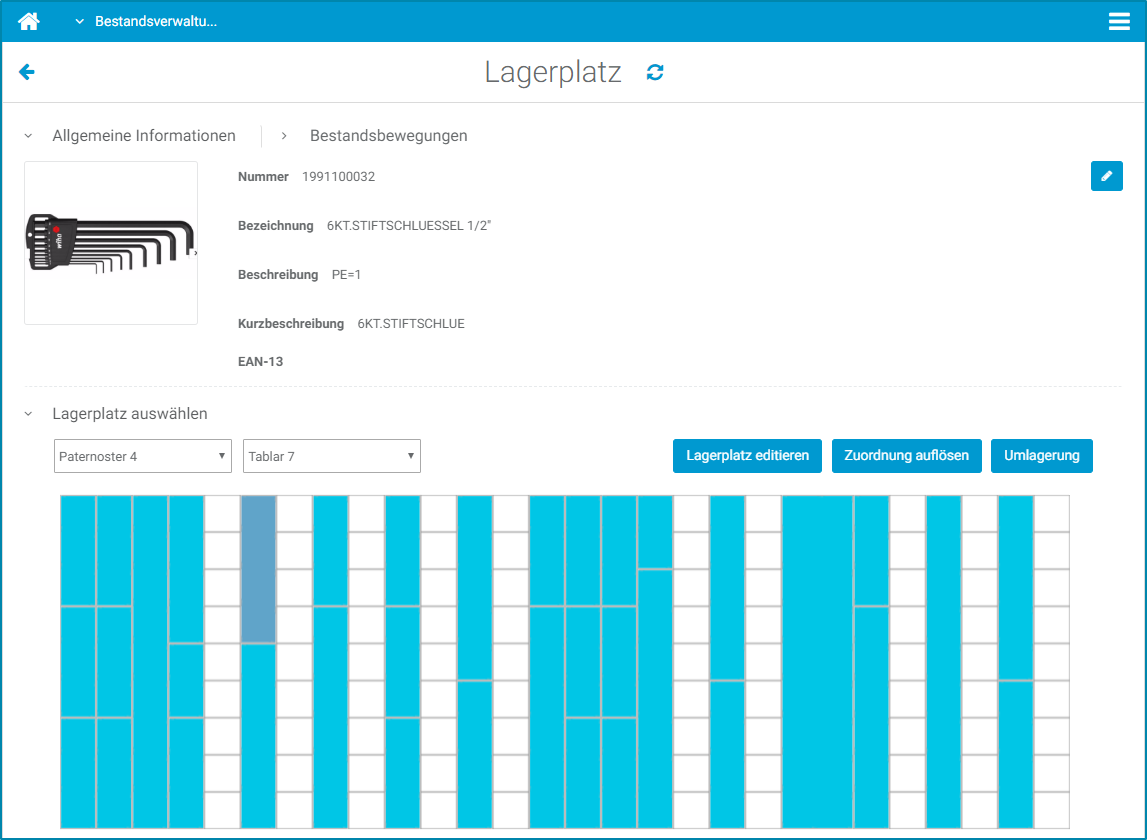Click the pencil edit button
This screenshot has height=840, width=1147.
[1106, 176]
